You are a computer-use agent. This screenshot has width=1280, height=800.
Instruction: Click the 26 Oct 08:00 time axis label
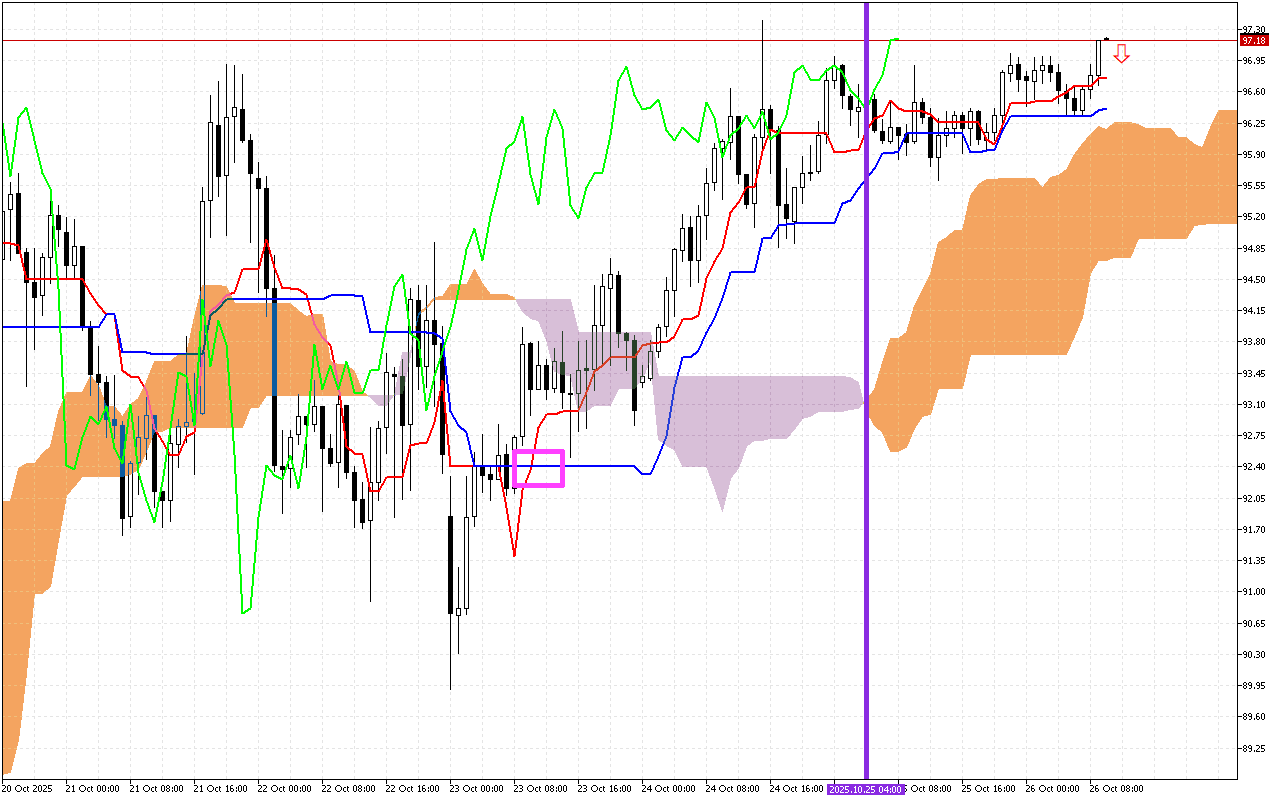pyautogui.click(x=1116, y=789)
